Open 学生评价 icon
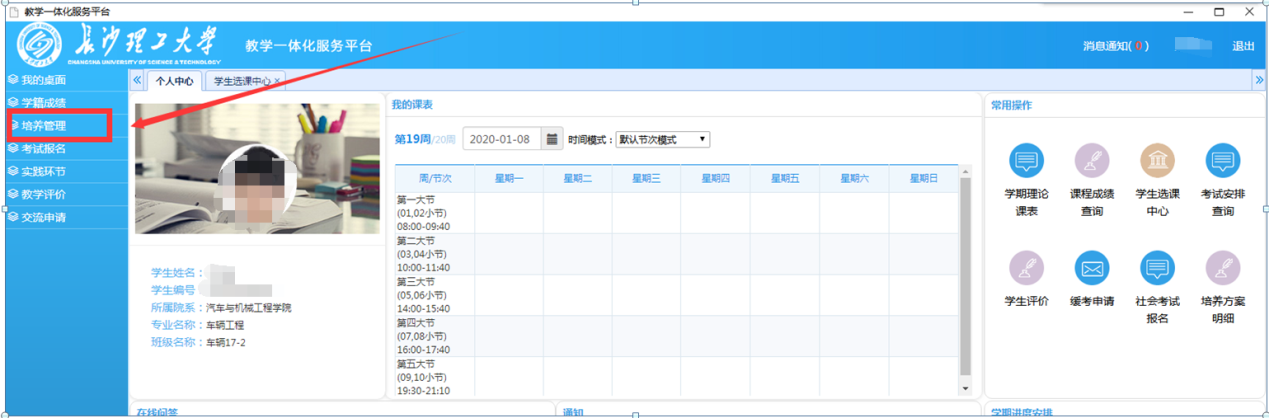 1026,268
